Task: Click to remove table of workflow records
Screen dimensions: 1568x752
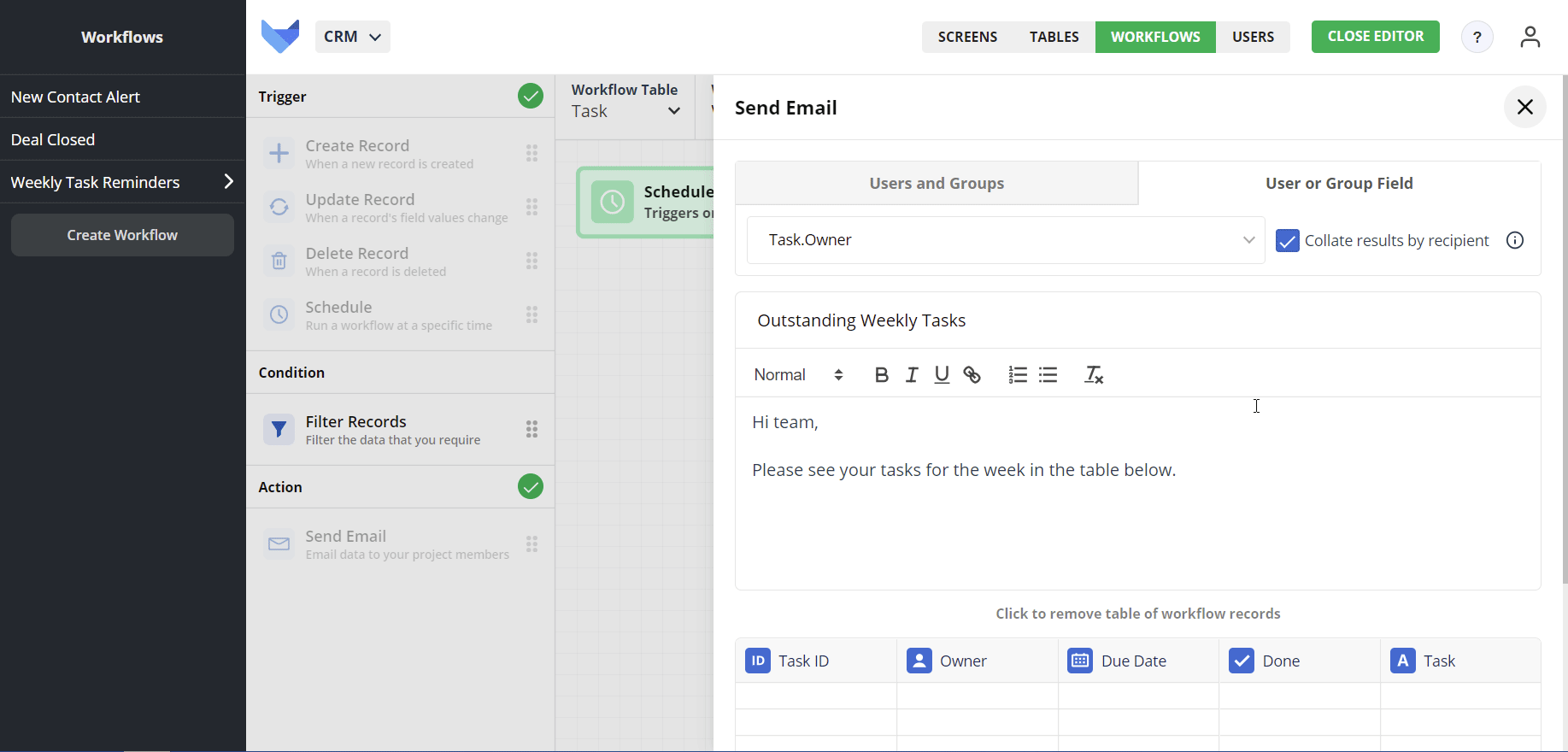Action: click(x=1137, y=614)
